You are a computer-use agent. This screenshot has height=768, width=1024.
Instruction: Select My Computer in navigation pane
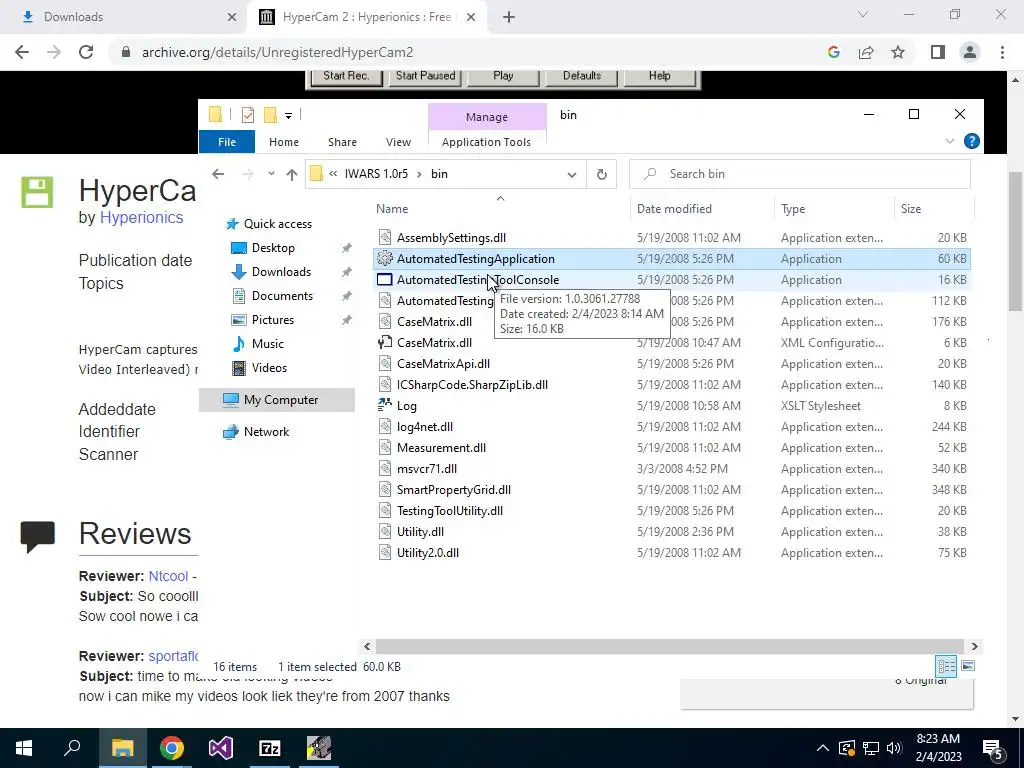click(x=277, y=400)
